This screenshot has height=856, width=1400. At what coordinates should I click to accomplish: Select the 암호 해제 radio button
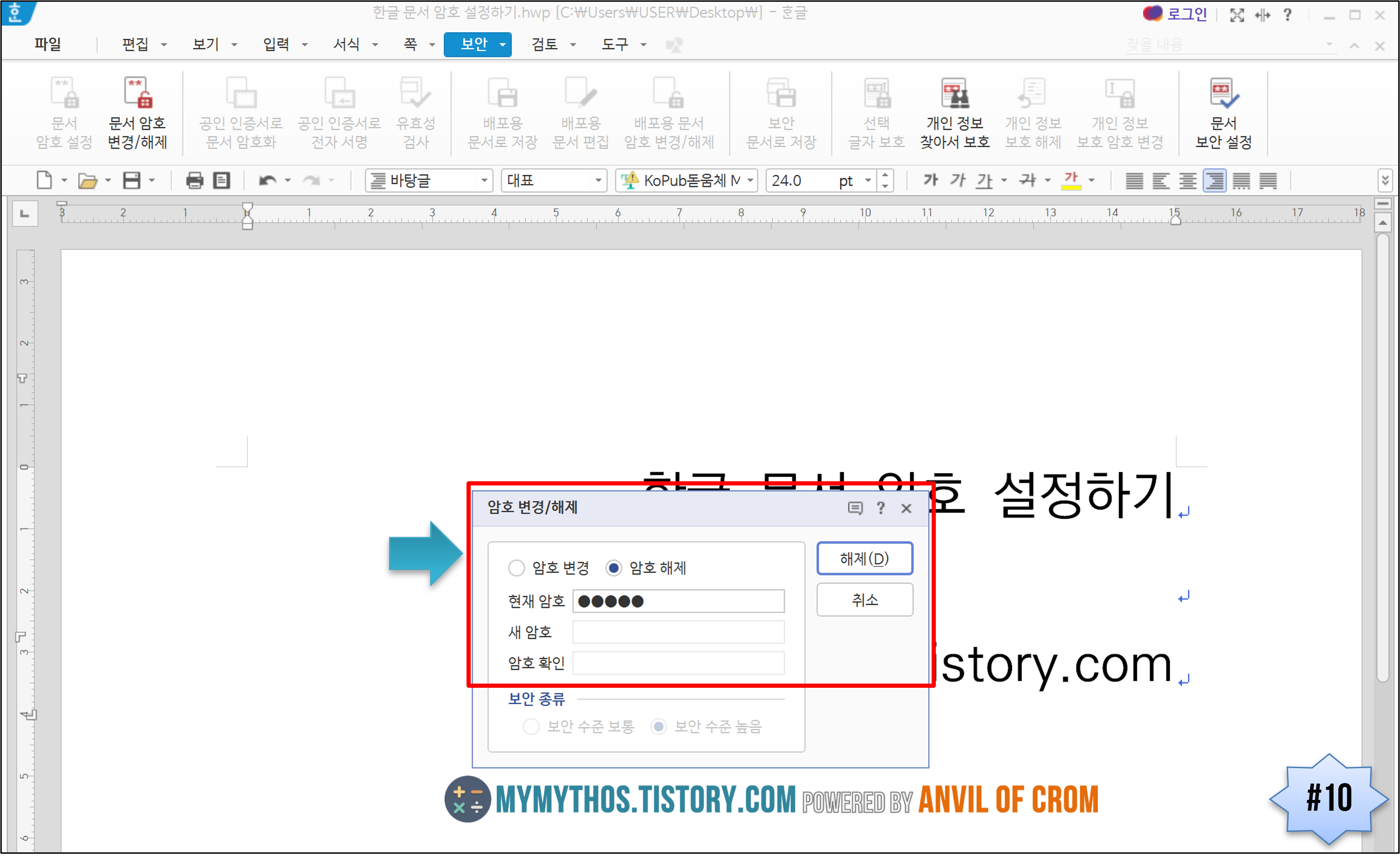[x=614, y=567]
